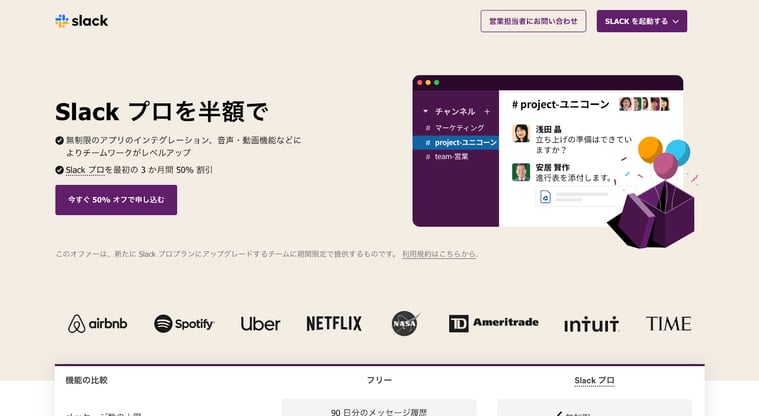Click the Uber logo

(260, 324)
